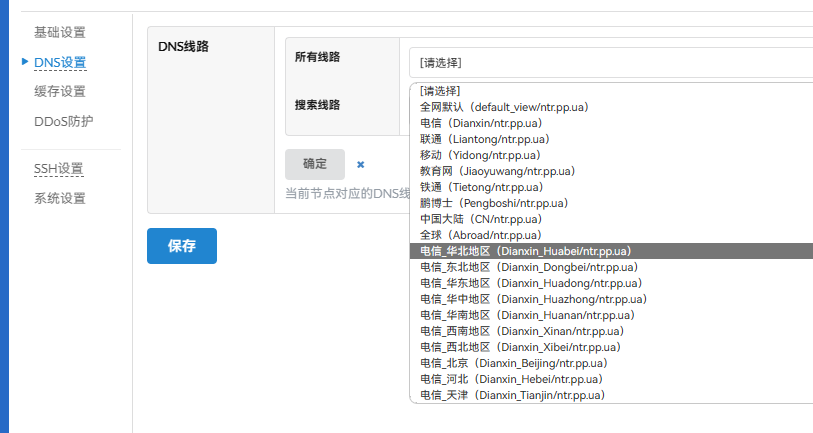Open SSH设置 in the sidebar
This screenshot has width=813, height=433.
click(59, 169)
